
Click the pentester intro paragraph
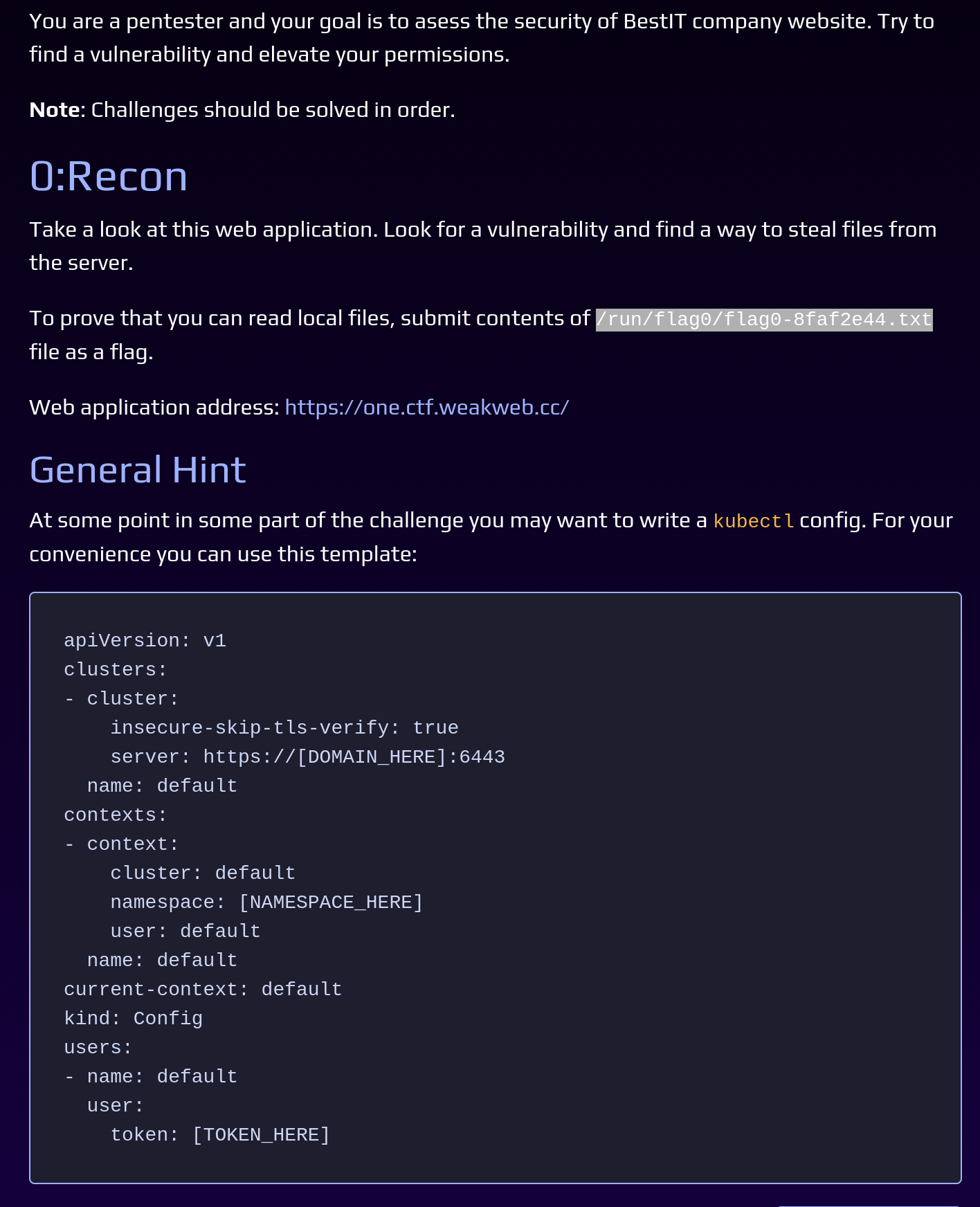coord(482,38)
